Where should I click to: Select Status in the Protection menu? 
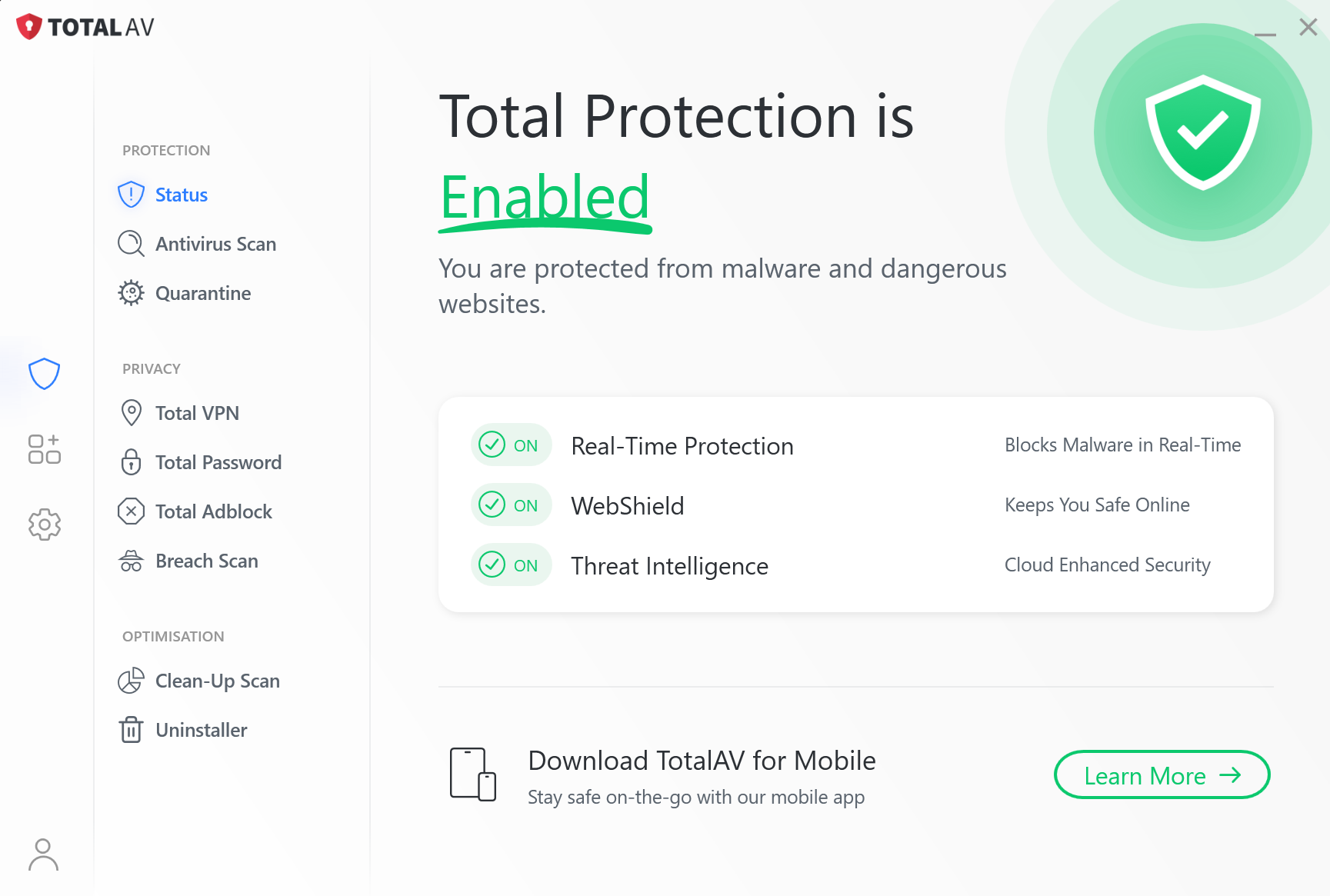coord(182,195)
